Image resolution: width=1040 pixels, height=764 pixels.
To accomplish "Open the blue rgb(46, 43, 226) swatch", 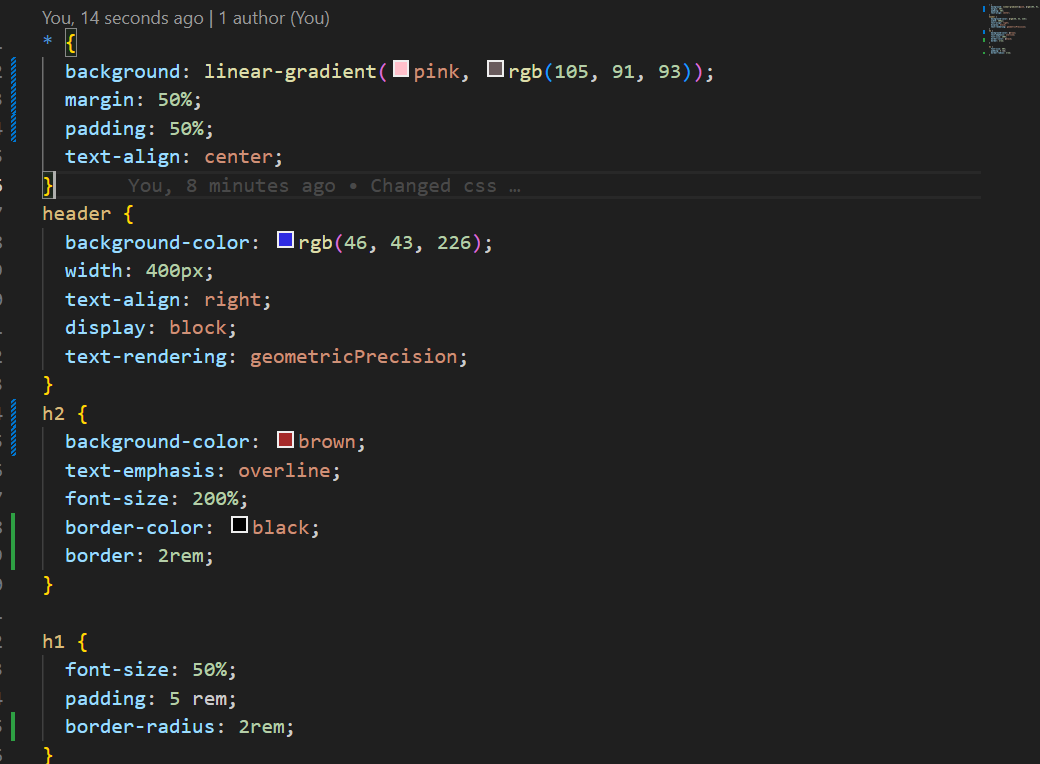I will (285, 240).
